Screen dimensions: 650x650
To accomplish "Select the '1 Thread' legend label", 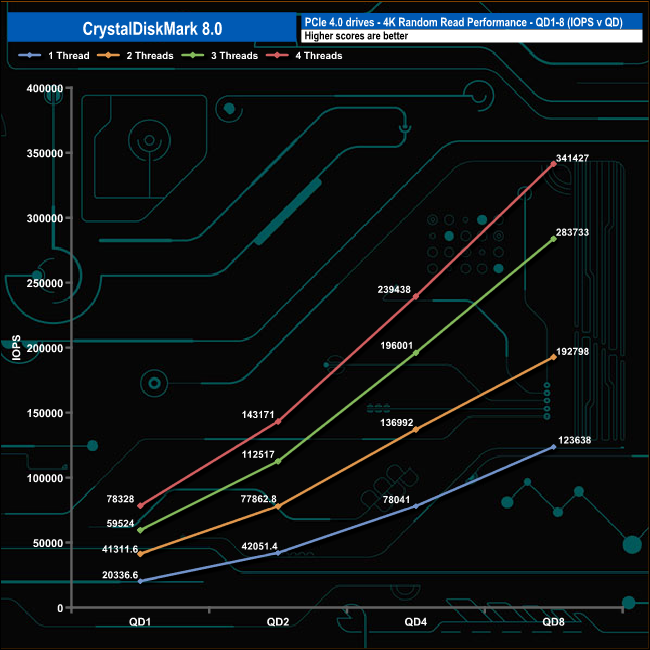I will point(69,56).
